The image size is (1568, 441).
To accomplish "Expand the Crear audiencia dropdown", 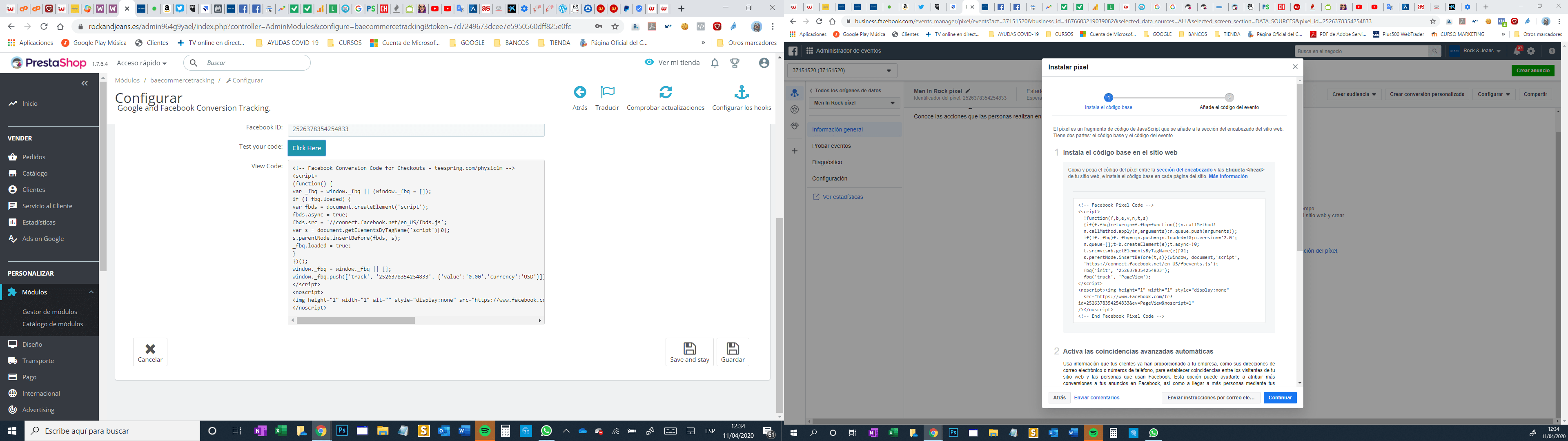I will pyautogui.click(x=1354, y=94).
